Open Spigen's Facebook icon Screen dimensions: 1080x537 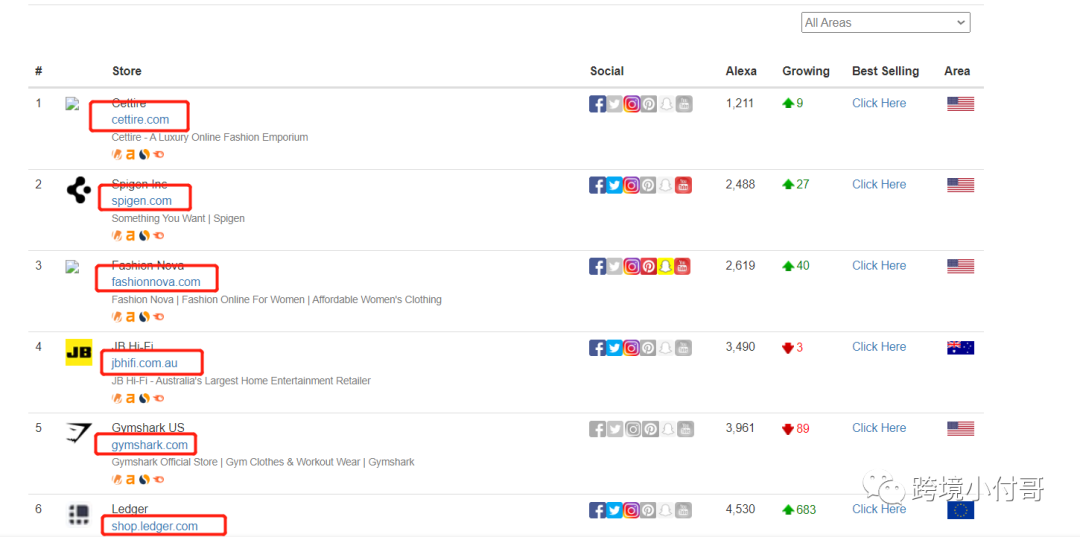[x=598, y=185]
